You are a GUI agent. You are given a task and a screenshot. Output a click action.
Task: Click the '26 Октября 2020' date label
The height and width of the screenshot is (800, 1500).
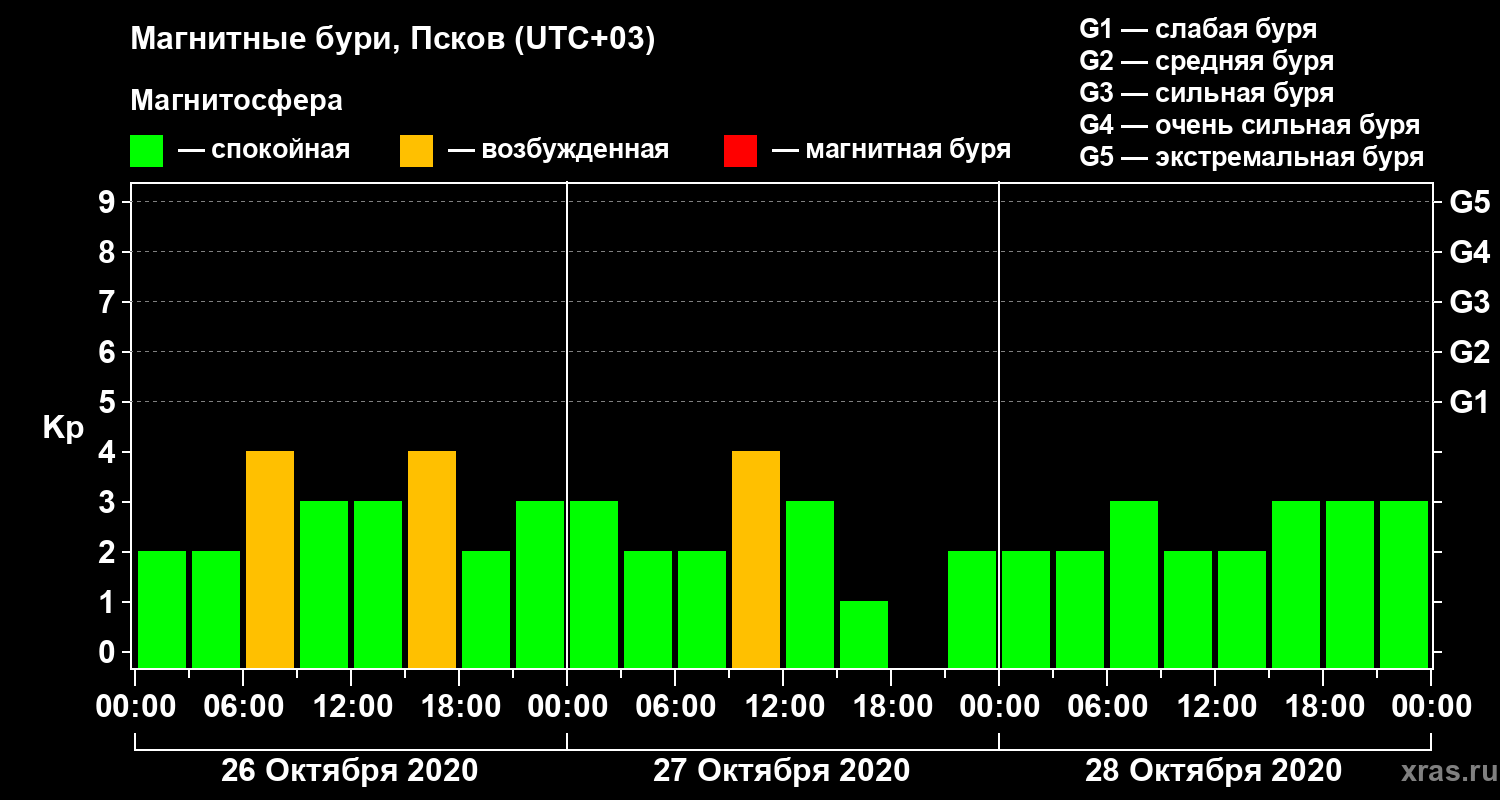click(x=349, y=771)
